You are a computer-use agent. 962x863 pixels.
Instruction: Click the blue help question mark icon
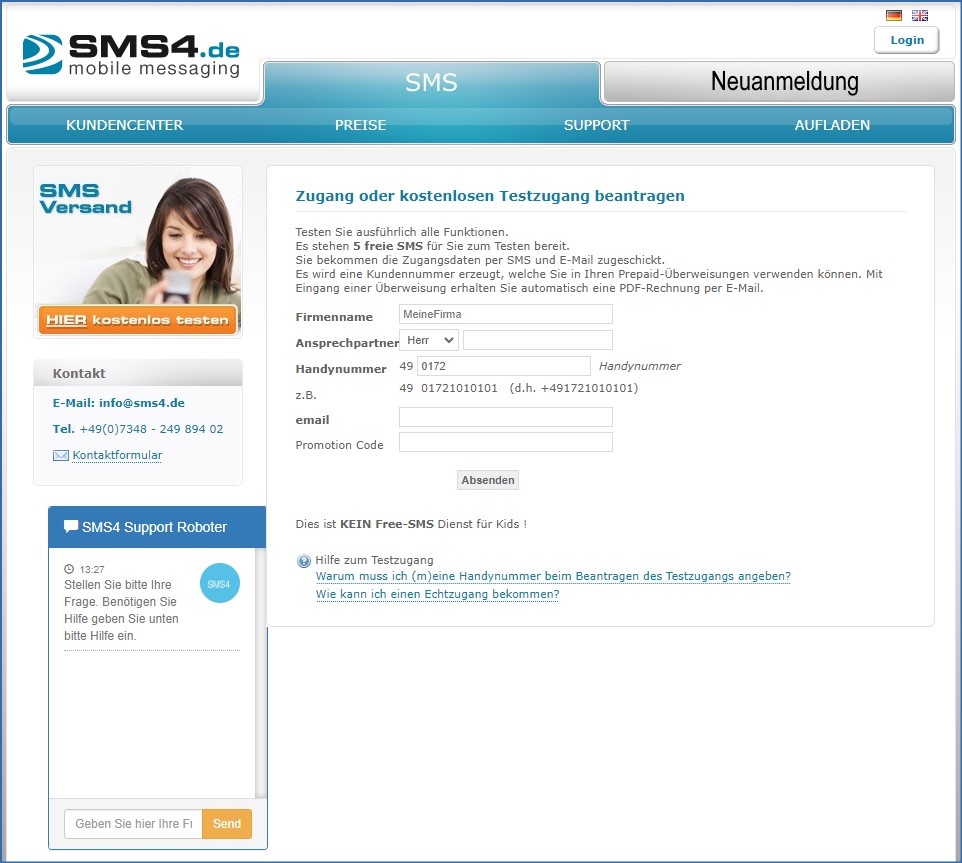click(304, 561)
